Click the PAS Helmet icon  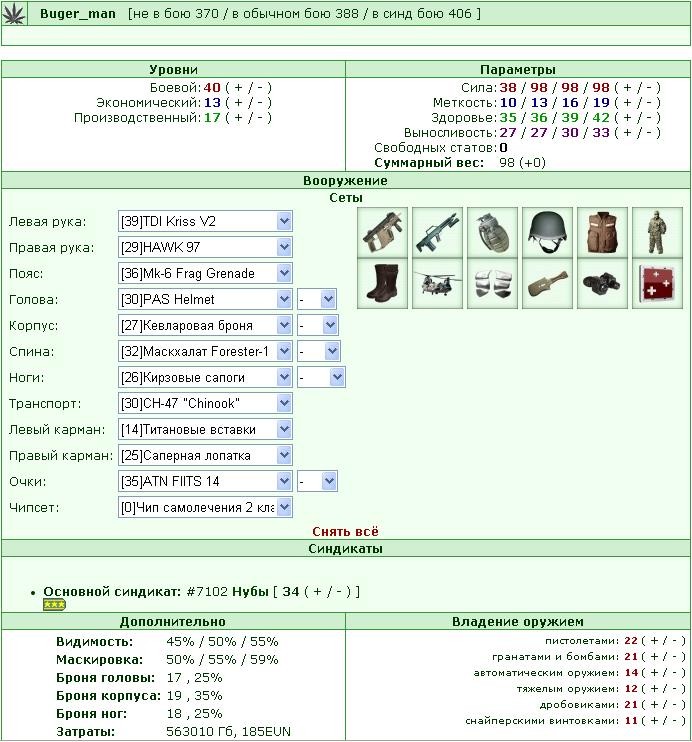pos(547,232)
